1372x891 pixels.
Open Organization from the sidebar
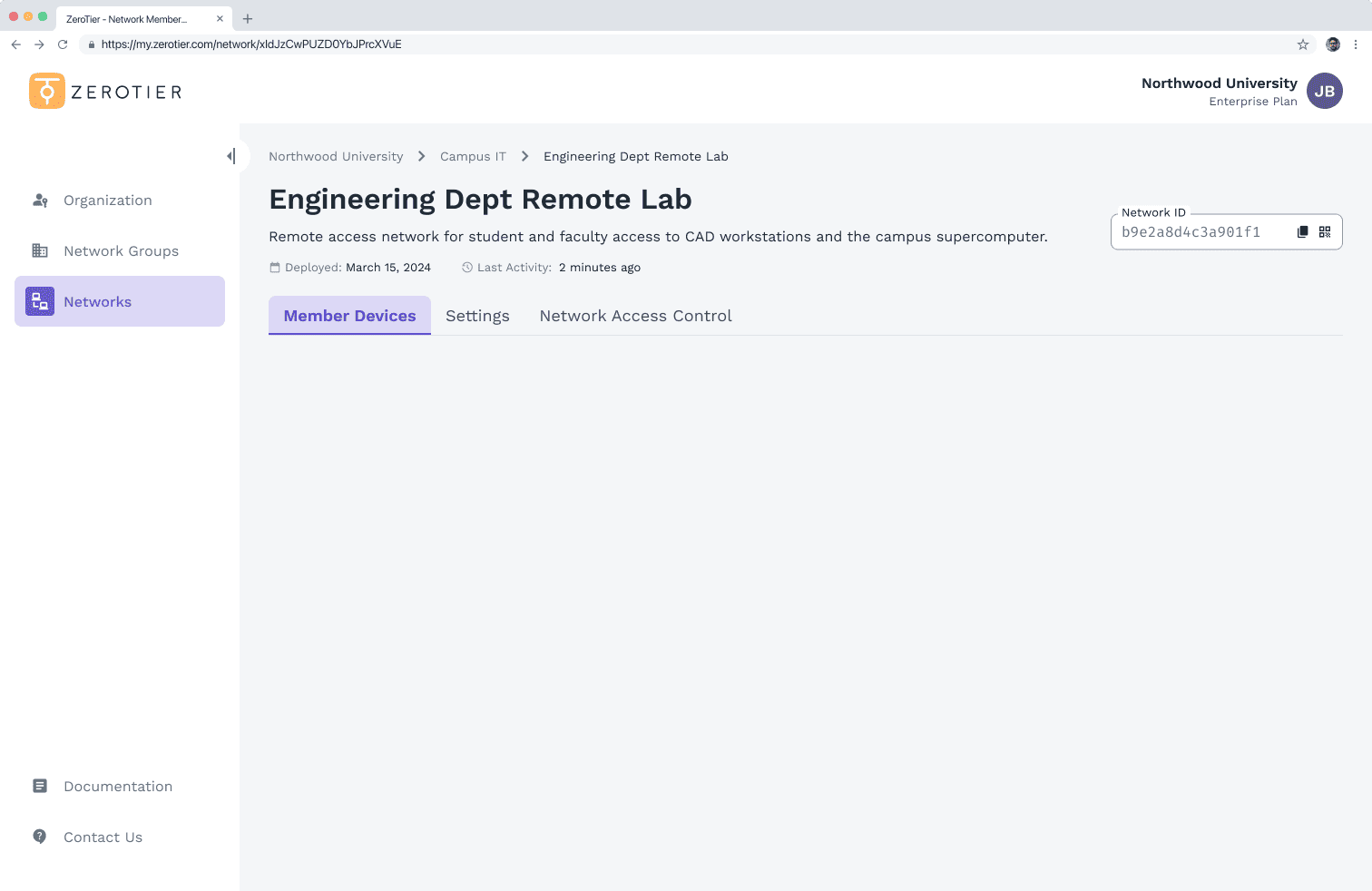[107, 201]
